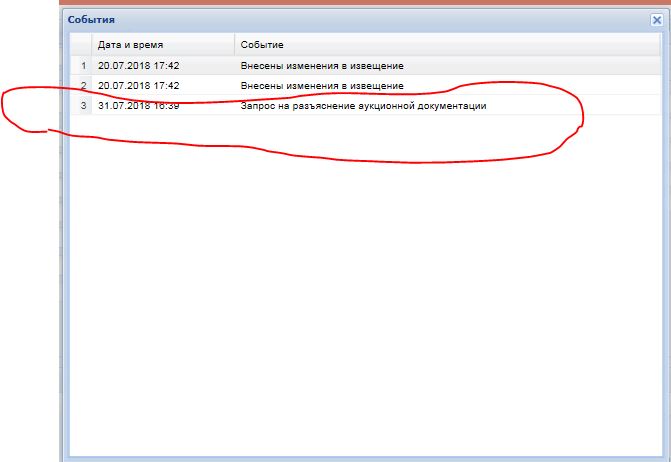The width and height of the screenshot is (671, 462).
Task: Select row number 3 cell
Action: coord(83,106)
